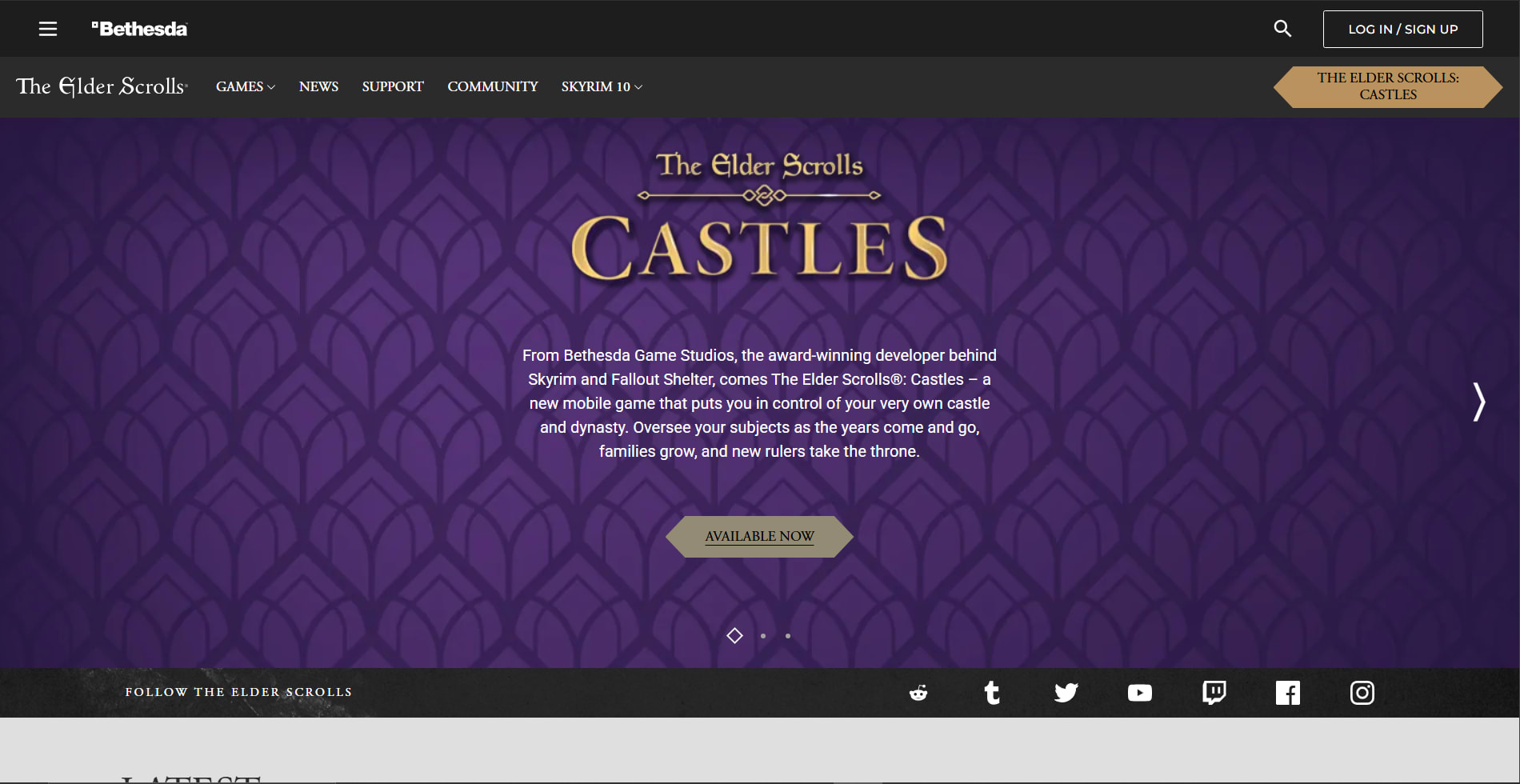Open the hamburger menu icon

click(x=48, y=29)
